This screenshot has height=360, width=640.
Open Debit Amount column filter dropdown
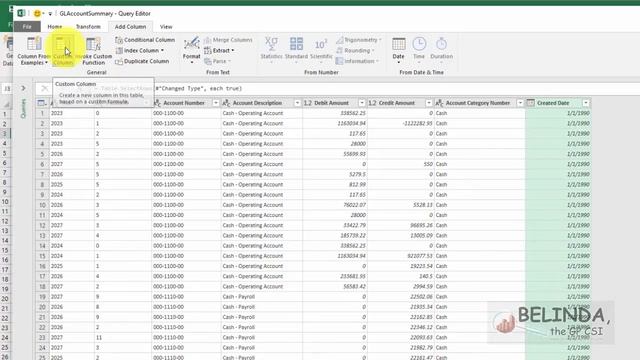pos(362,103)
